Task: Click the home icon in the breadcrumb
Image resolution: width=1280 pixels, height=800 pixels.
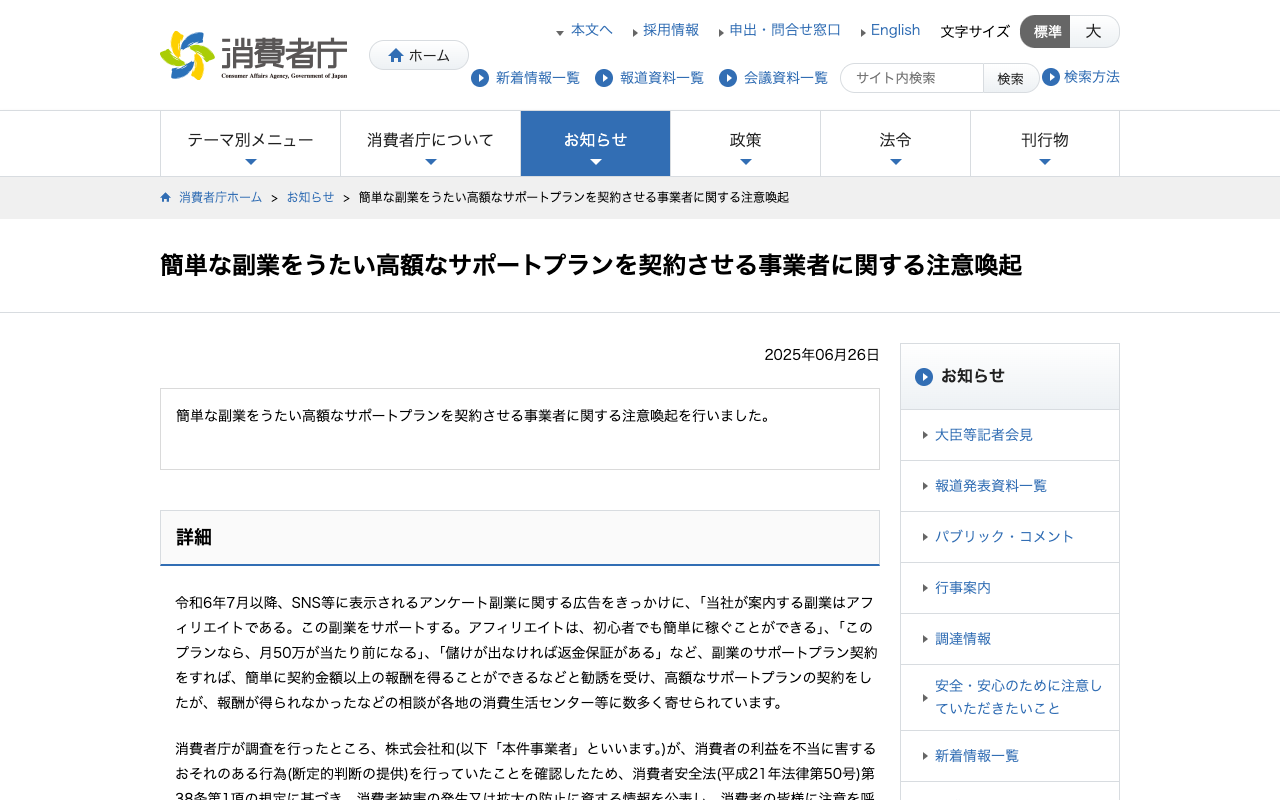Action: coord(166,197)
